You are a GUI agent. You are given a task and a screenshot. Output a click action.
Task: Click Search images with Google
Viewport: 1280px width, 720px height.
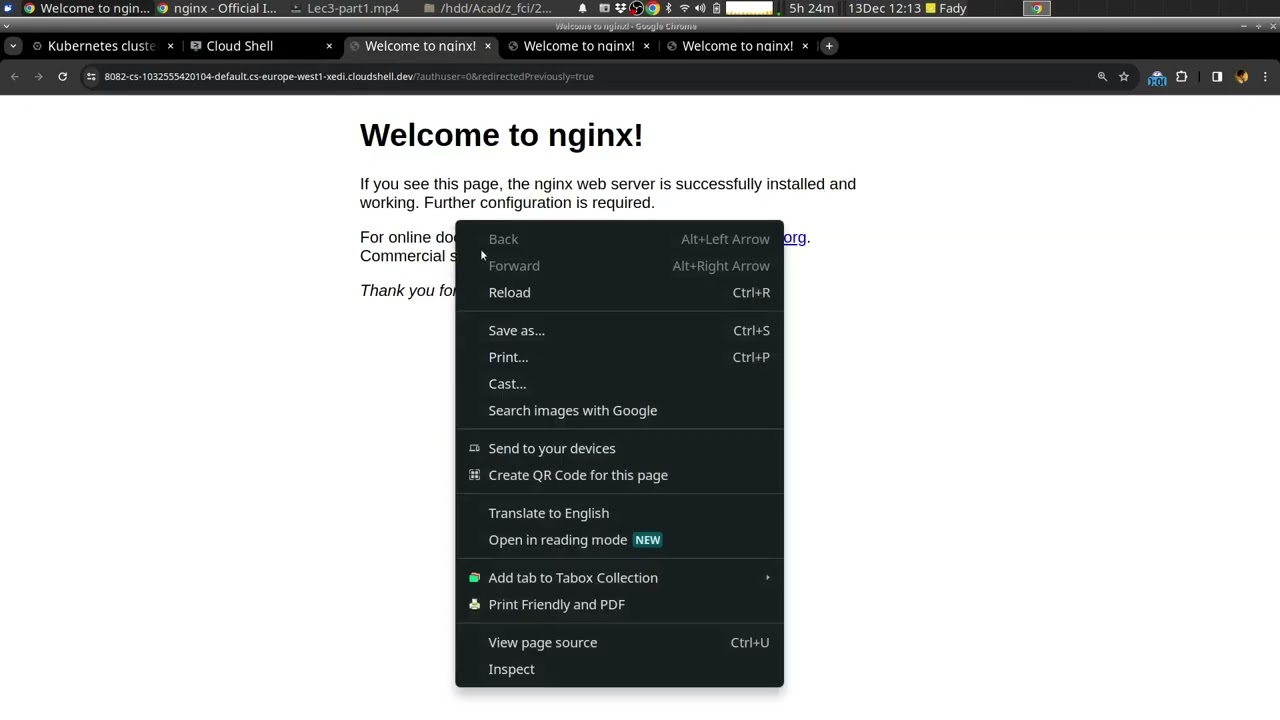point(619,411)
